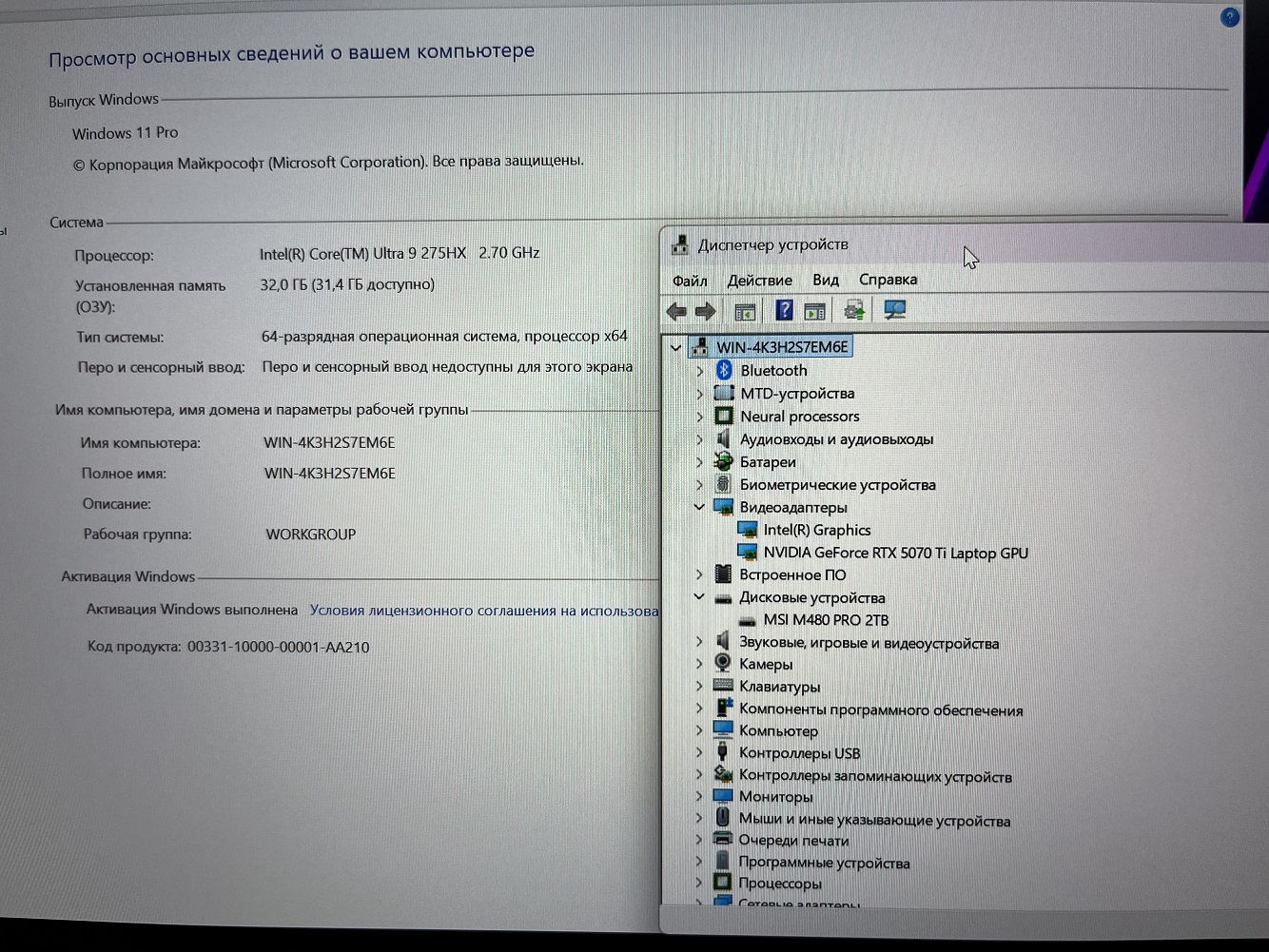The width and height of the screenshot is (1269, 952).
Task: Toggle the show/hide console tree toolbar icon
Action: [745, 311]
